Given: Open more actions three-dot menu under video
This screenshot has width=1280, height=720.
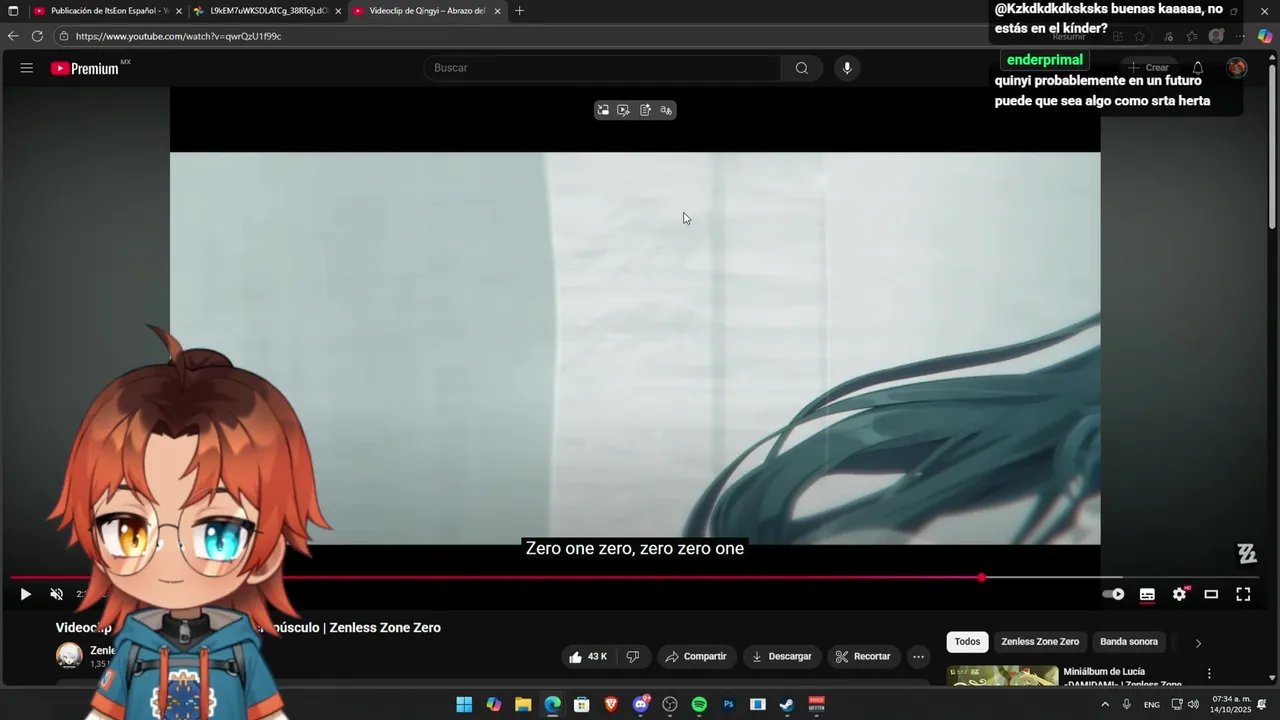Looking at the screenshot, I should 918,657.
